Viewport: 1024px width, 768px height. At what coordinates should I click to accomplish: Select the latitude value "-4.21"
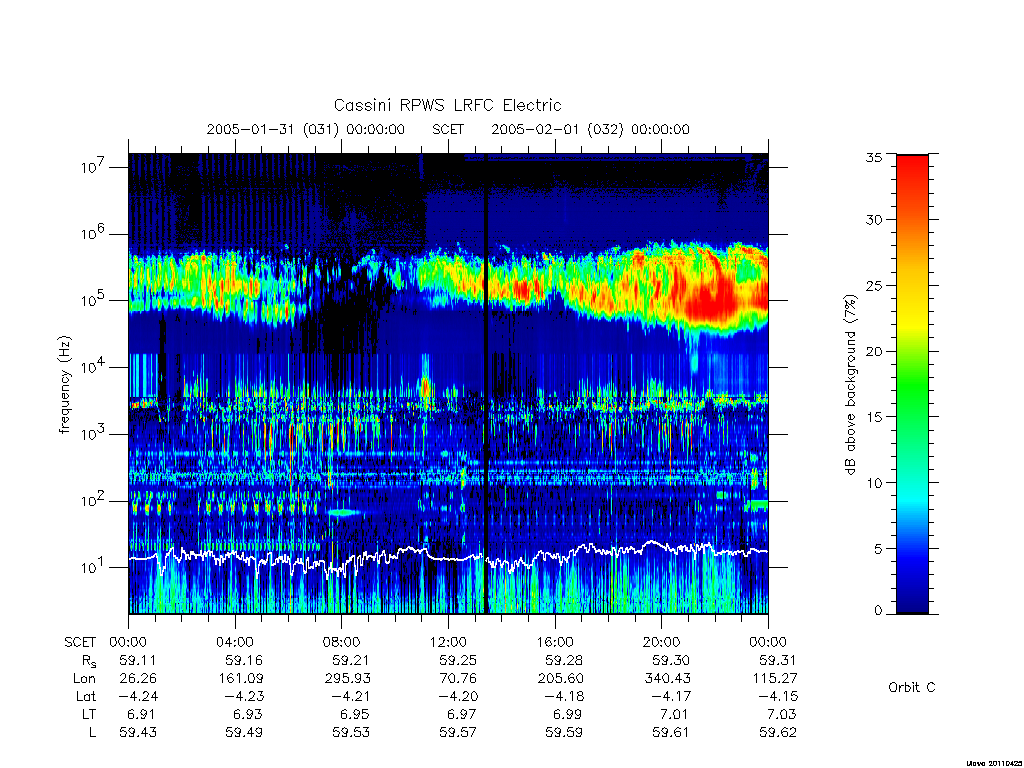[x=351, y=696]
